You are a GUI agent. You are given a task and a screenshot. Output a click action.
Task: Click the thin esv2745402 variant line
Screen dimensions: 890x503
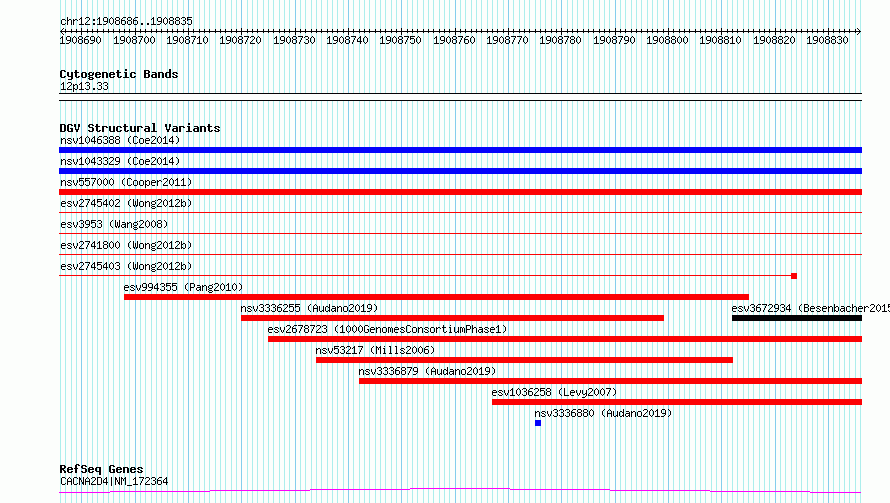[460, 213]
